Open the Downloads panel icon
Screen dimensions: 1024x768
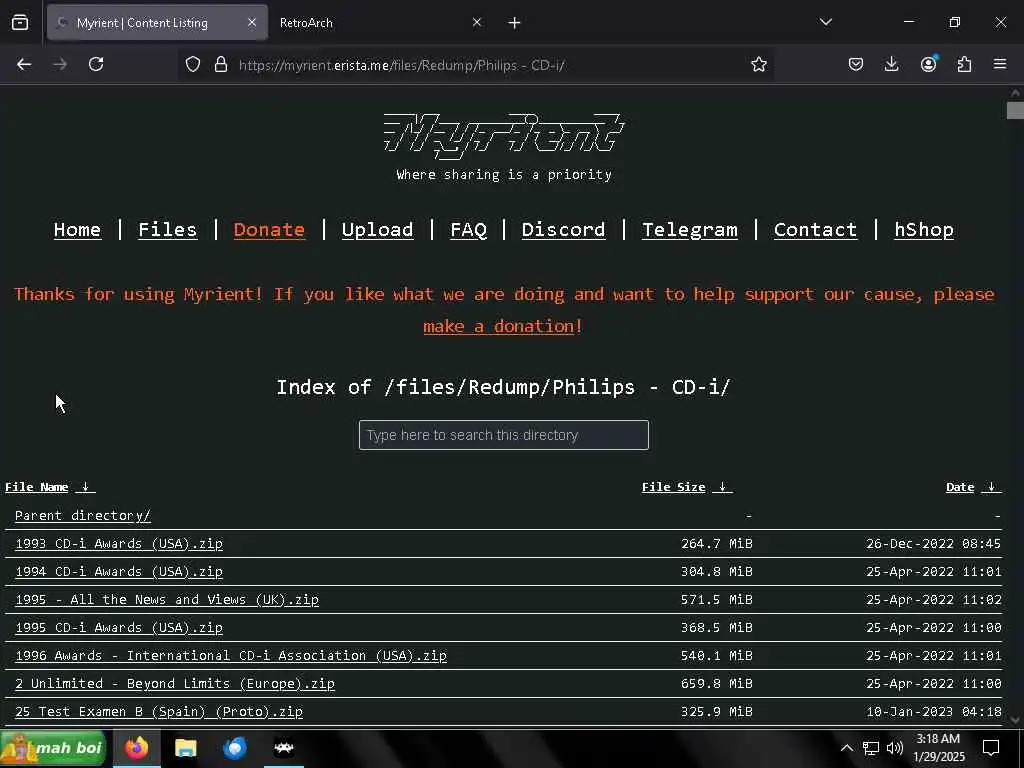[x=891, y=64]
